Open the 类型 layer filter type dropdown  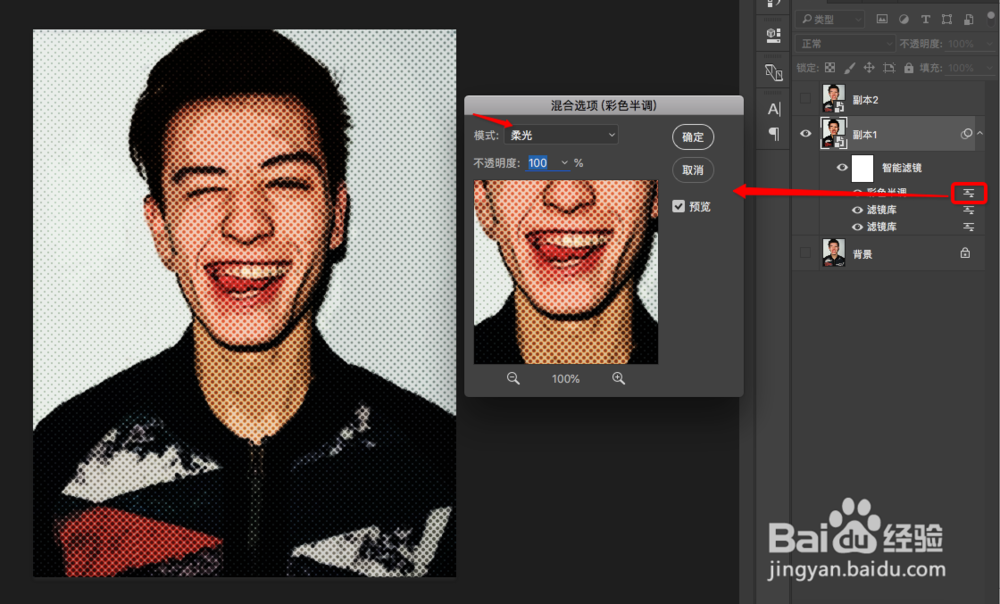[x=830, y=20]
